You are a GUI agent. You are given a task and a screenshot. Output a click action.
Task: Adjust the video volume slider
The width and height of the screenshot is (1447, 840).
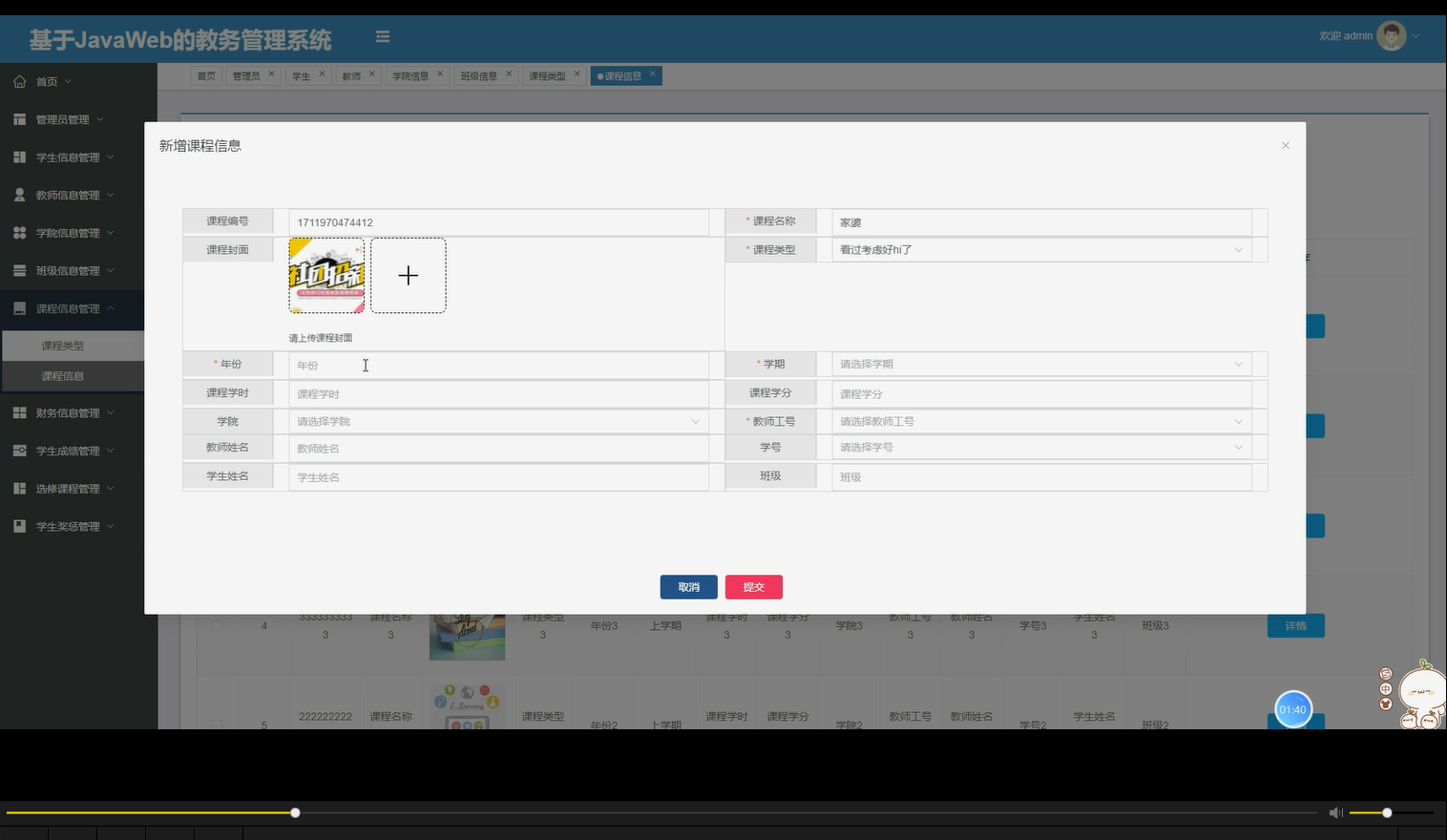pyautogui.click(x=1391, y=813)
